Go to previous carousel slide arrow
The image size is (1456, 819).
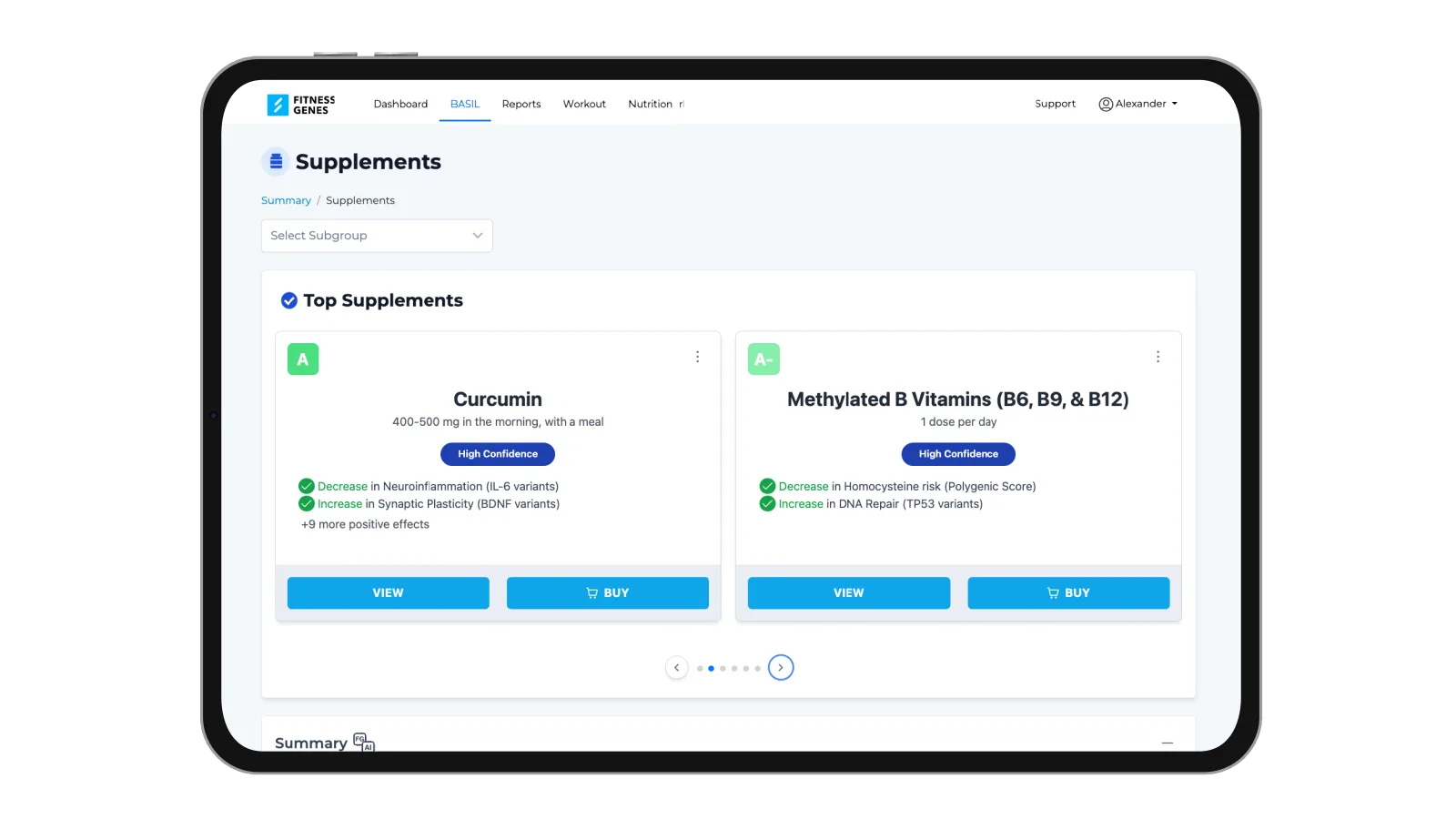[x=676, y=668]
